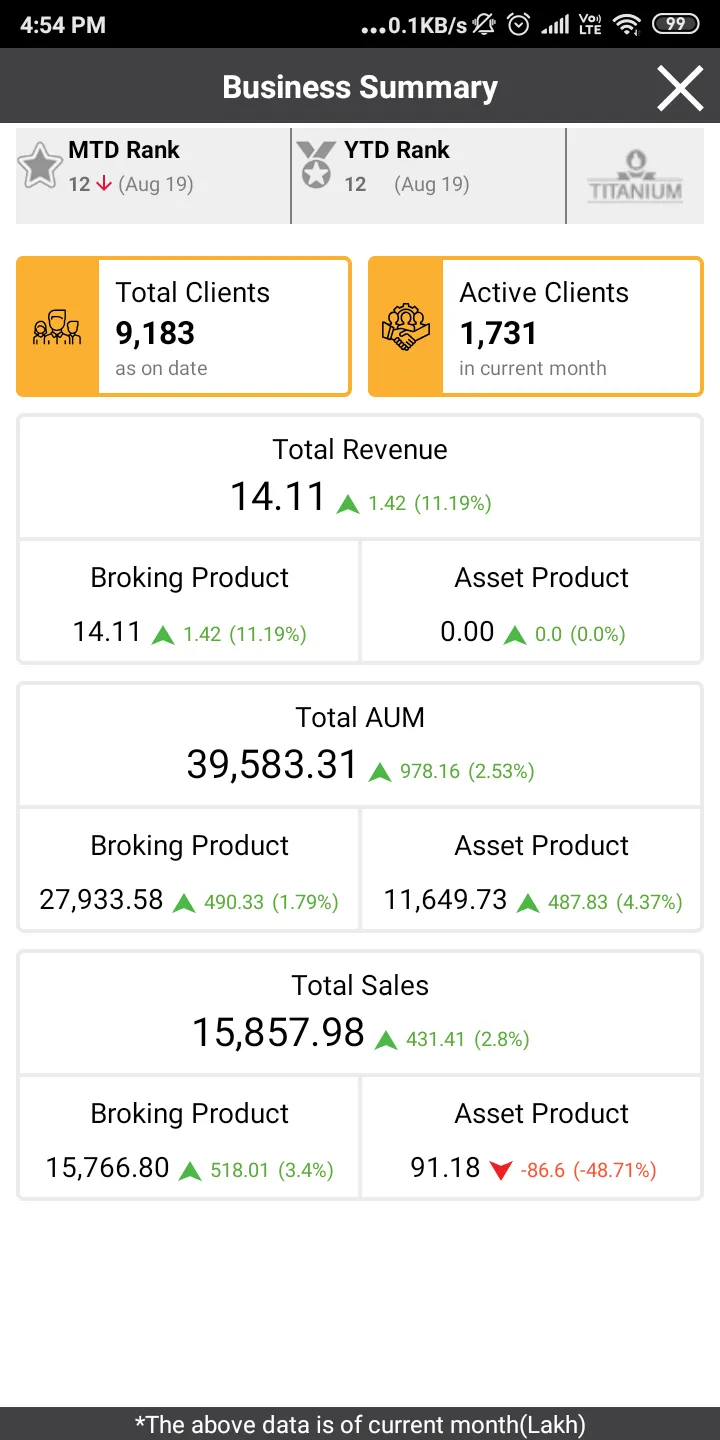720x1440 pixels.
Task: Select the MTD Rank panel
Action: 153,176
